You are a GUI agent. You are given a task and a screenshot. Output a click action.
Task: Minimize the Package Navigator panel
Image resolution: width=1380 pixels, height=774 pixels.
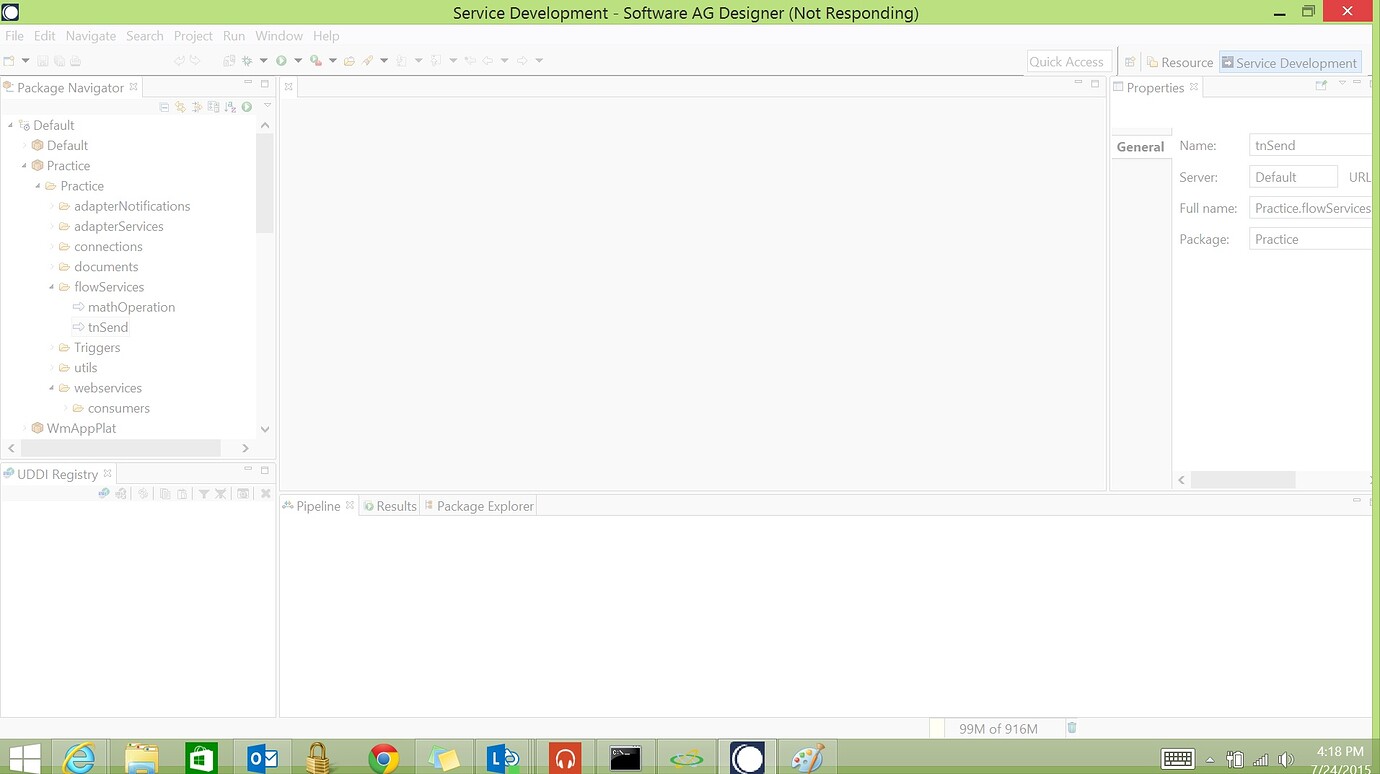[x=248, y=83]
